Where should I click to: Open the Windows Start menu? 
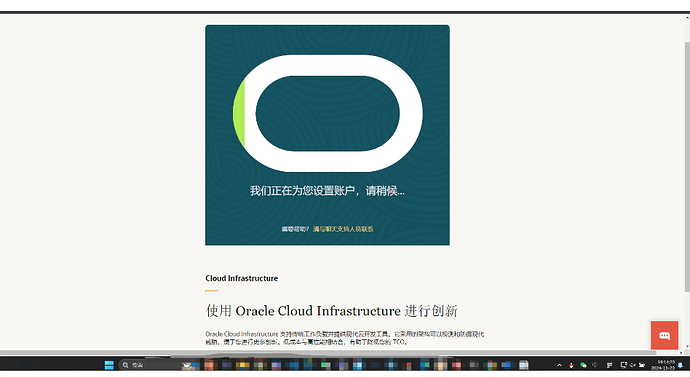click(109, 365)
